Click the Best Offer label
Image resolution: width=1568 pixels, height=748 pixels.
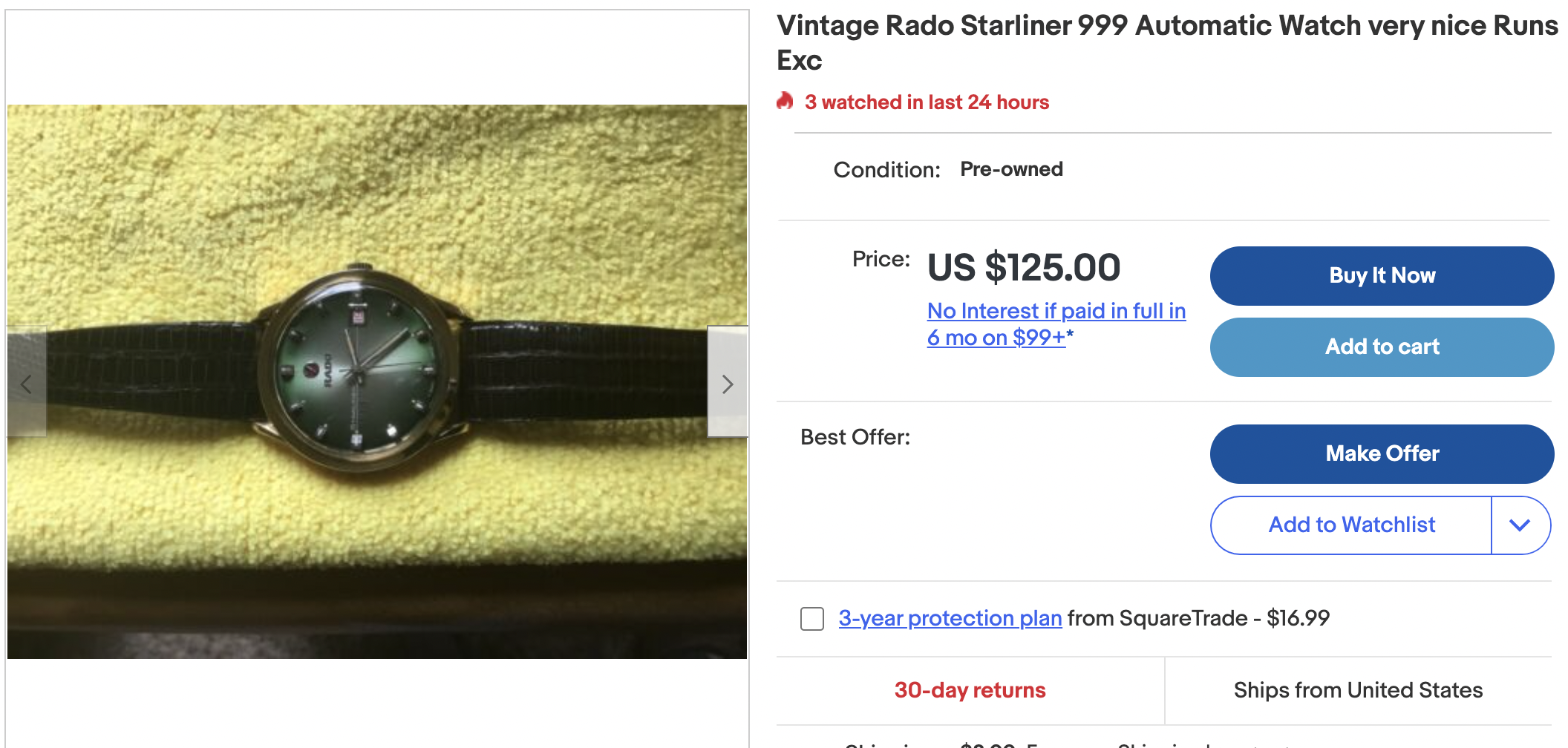(x=855, y=437)
